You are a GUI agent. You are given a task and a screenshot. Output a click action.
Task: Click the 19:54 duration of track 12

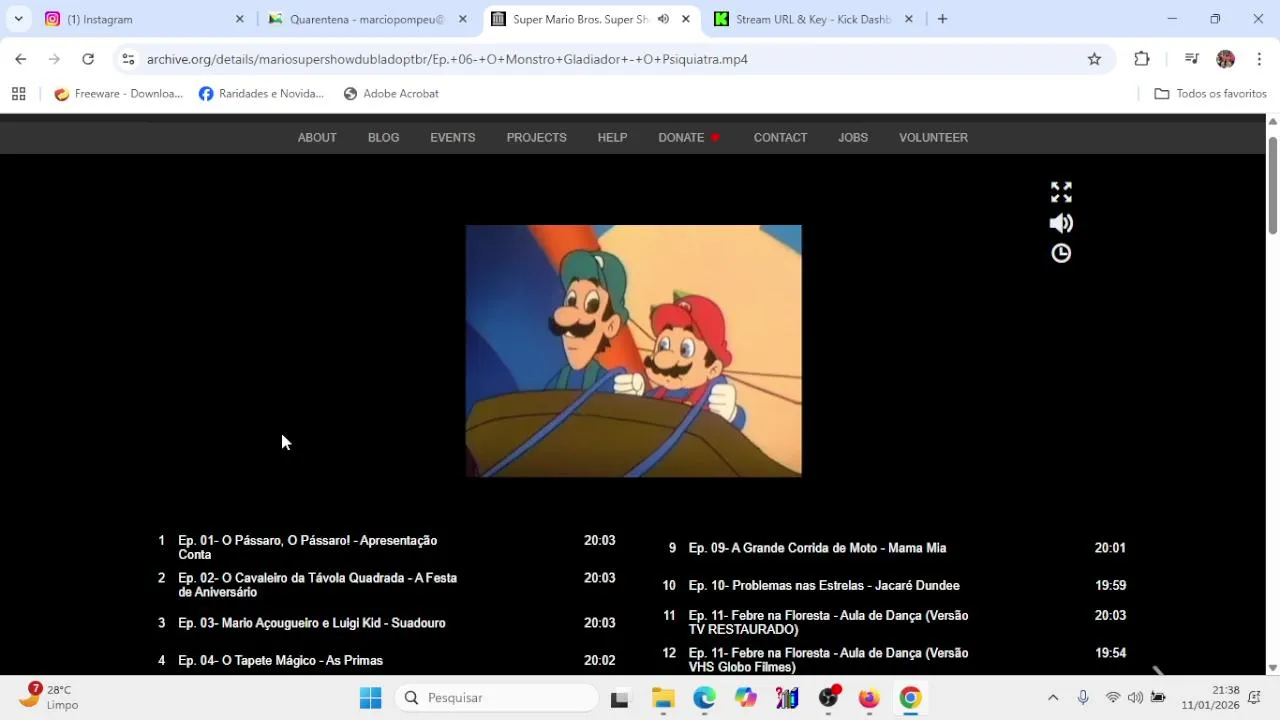coord(1110,653)
